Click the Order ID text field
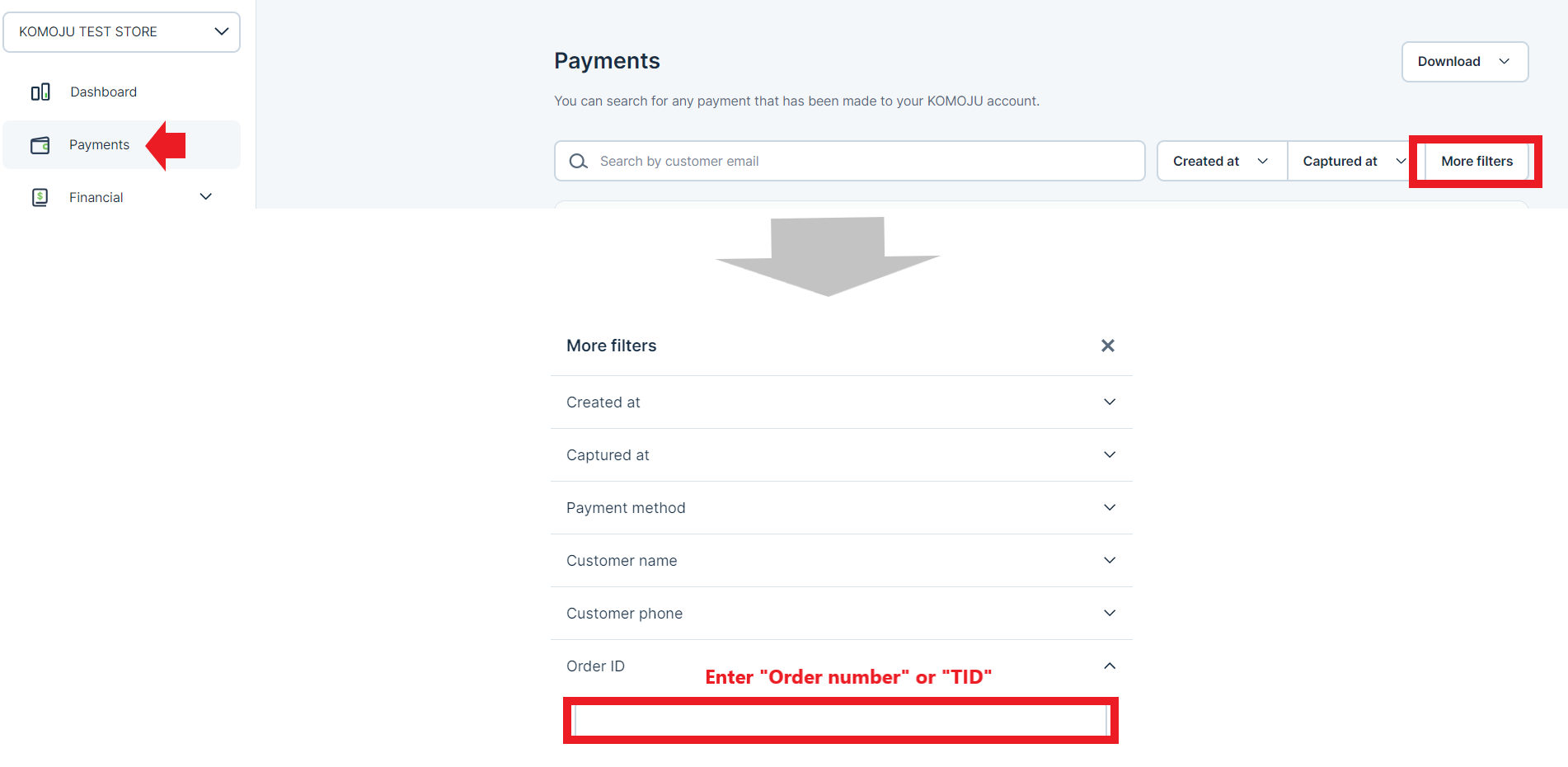 (840, 721)
